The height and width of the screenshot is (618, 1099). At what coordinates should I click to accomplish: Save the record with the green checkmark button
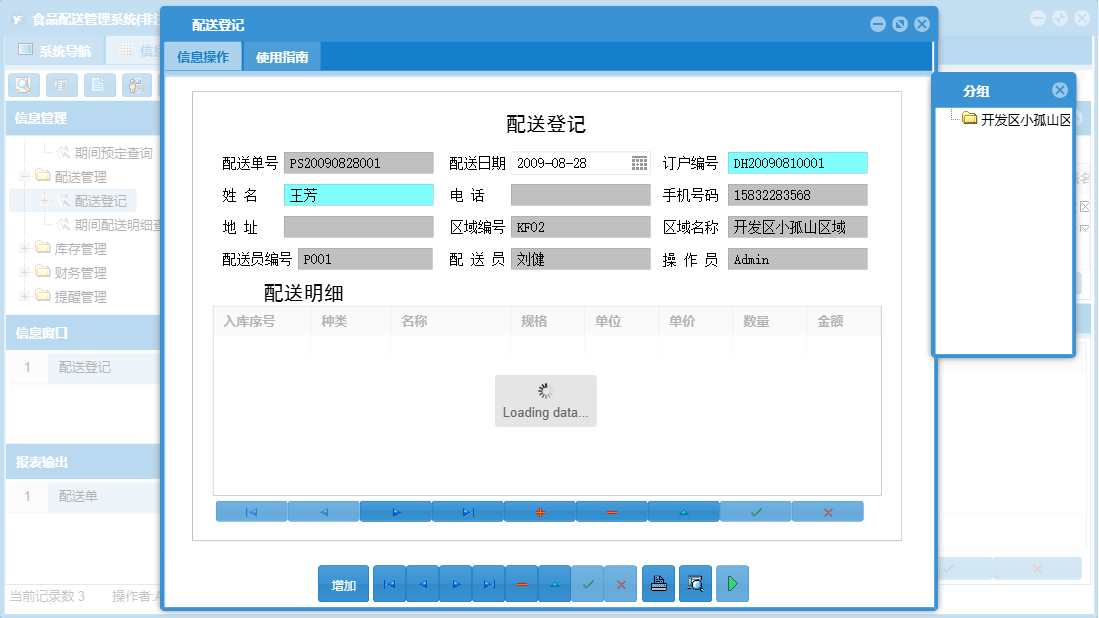(x=588, y=583)
